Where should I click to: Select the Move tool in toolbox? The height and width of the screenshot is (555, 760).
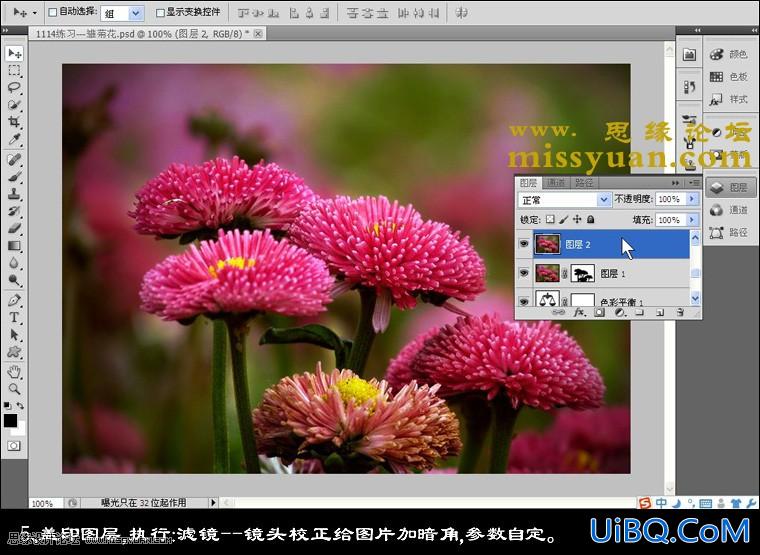(14, 53)
